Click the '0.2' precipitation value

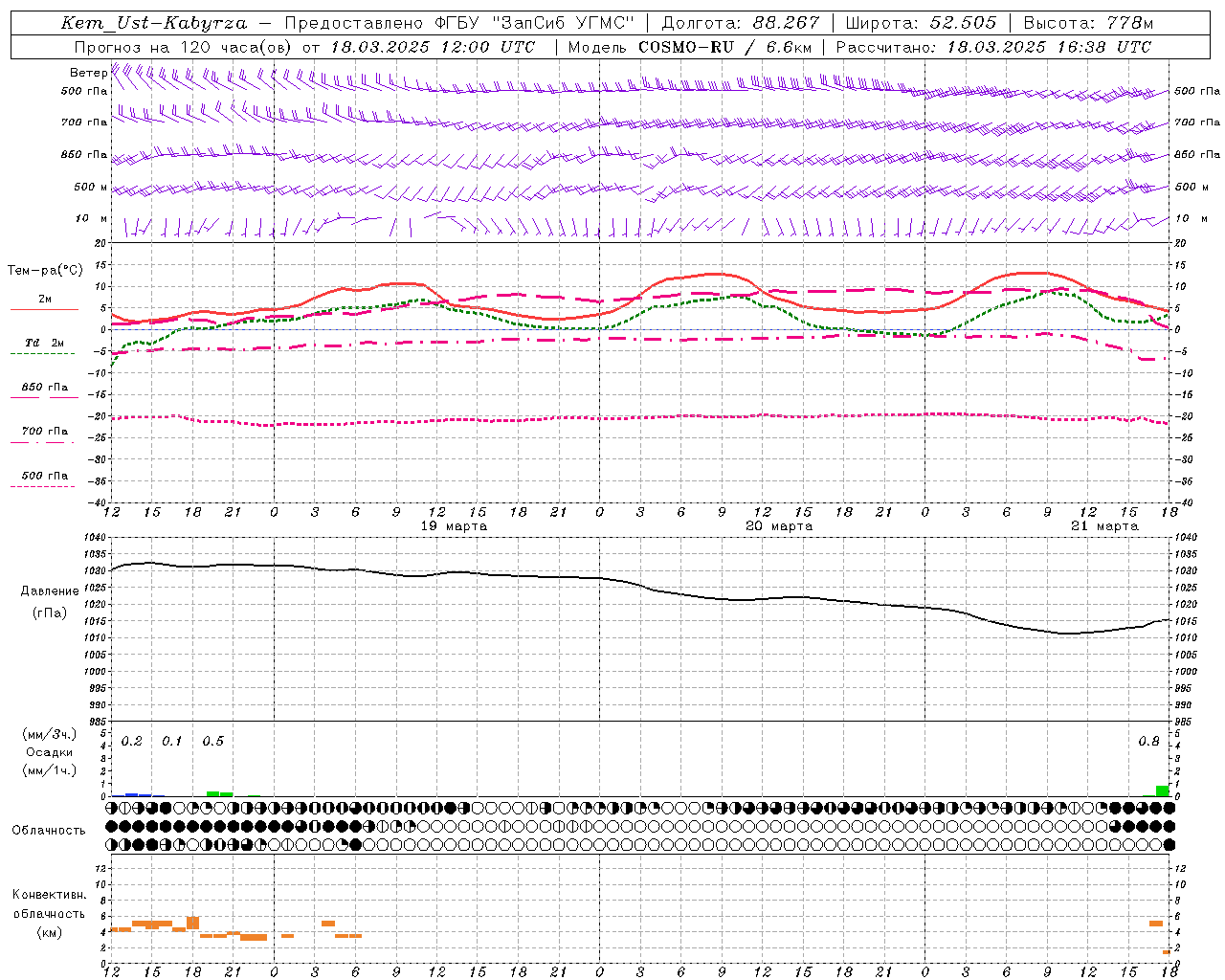tap(132, 742)
